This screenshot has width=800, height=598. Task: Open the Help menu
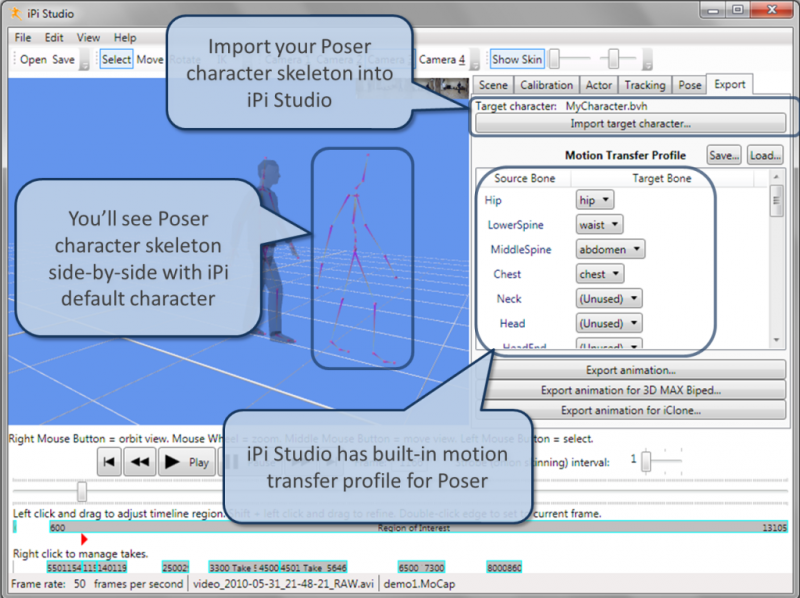[125, 37]
